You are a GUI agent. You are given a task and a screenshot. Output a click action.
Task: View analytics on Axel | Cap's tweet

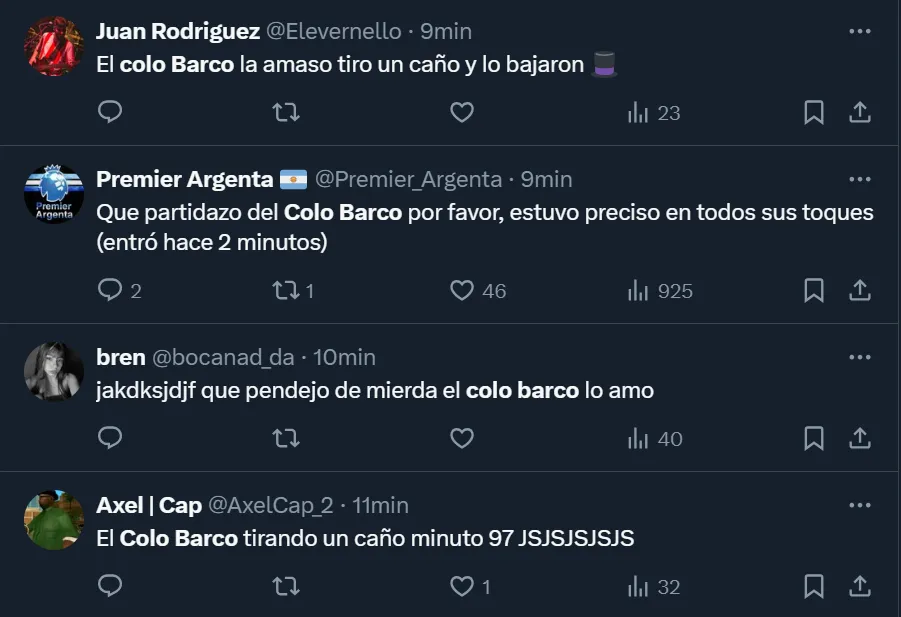[x=653, y=587]
